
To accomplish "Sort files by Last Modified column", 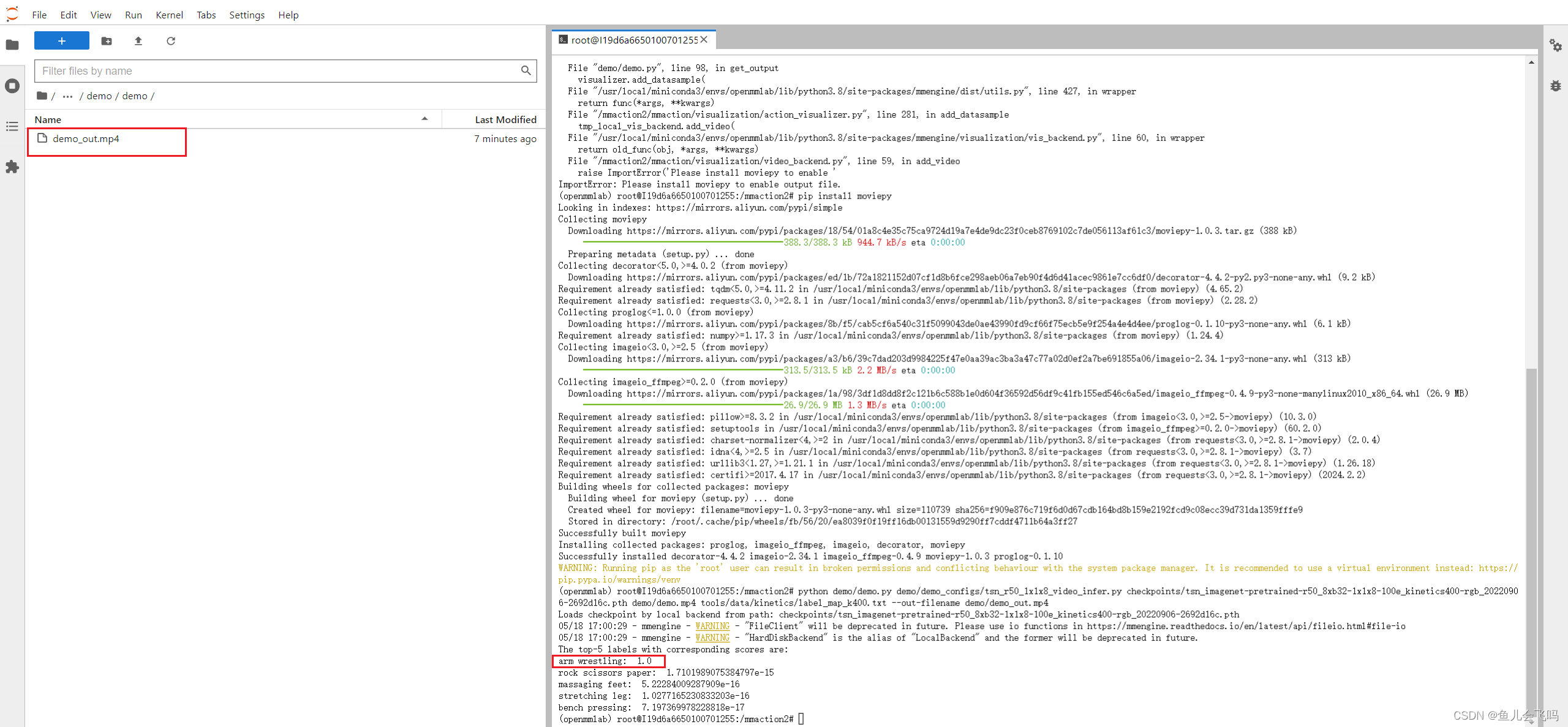I will pyautogui.click(x=505, y=119).
